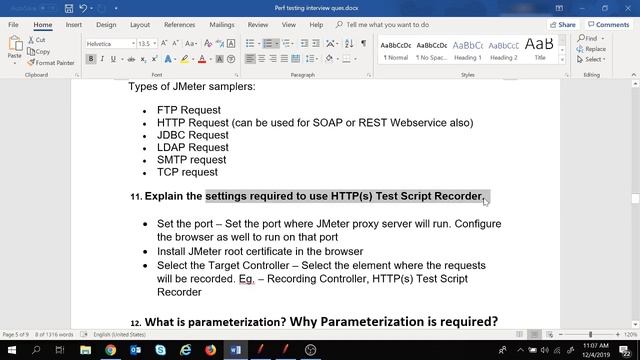
Task: Switch to the Review tab
Action: coord(258,24)
